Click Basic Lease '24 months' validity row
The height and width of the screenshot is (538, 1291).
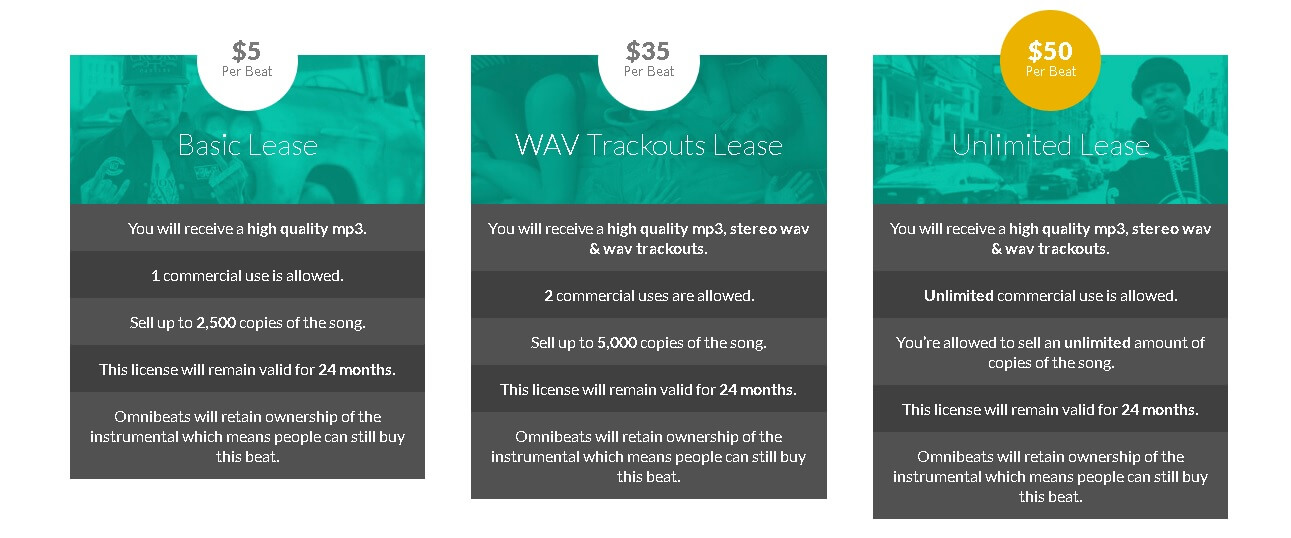point(247,369)
